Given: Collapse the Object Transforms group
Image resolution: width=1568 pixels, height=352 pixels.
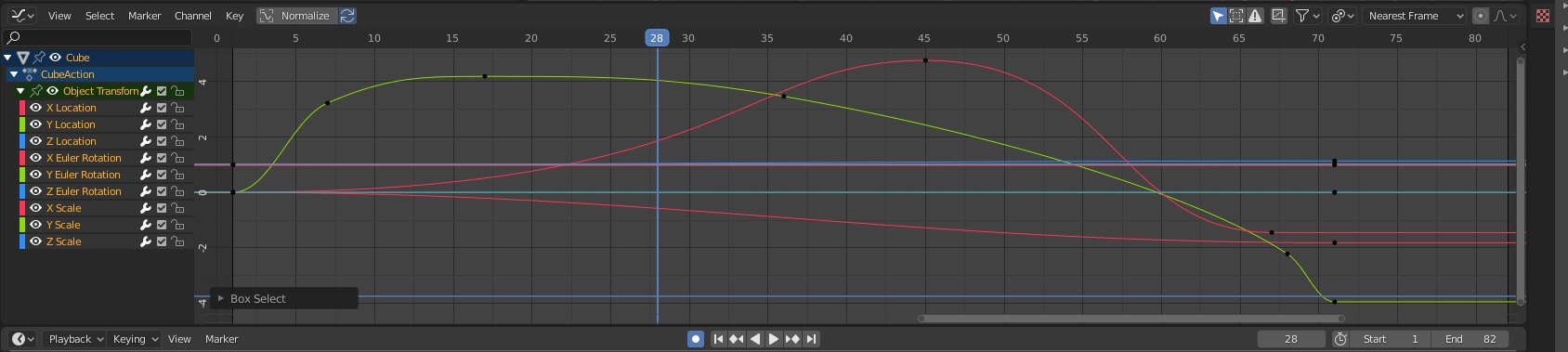Looking at the screenshot, I should (x=20, y=91).
